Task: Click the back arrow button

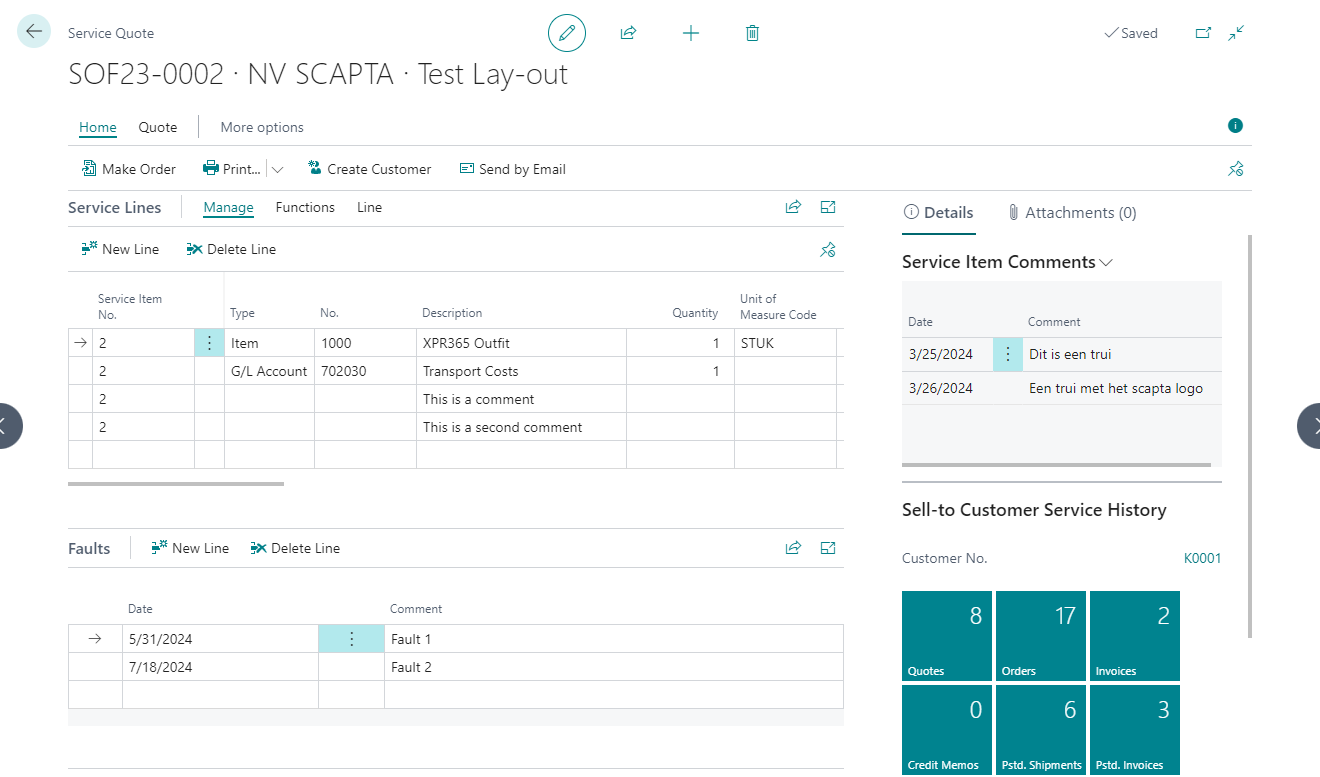Action: [34, 32]
